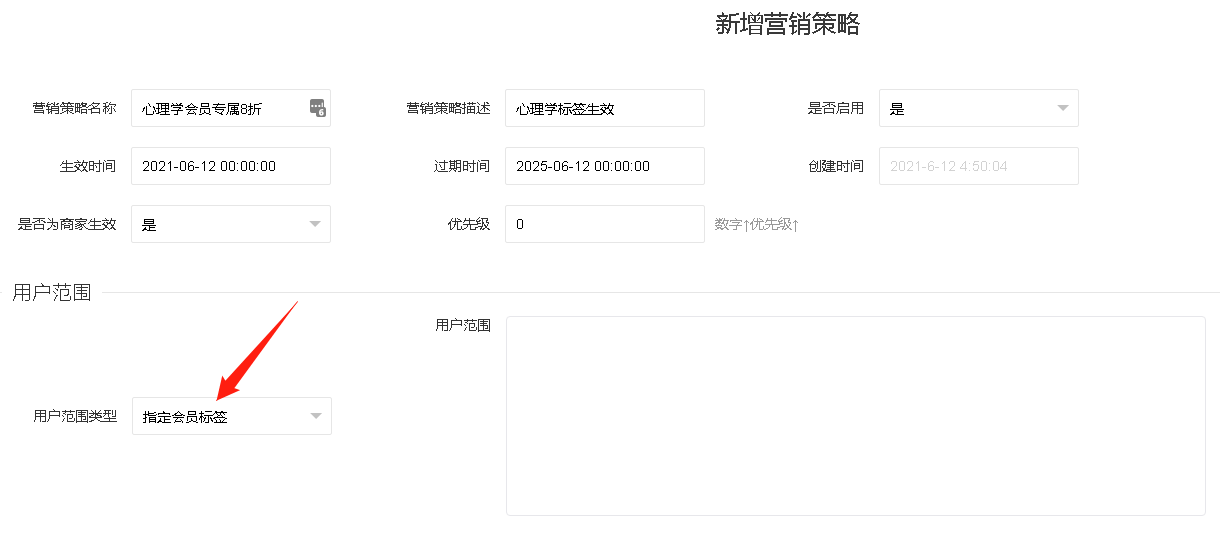The width and height of the screenshot is (1220, 533).
Task: Click the 营销策略名称 field label
Action: click(74, 108)
